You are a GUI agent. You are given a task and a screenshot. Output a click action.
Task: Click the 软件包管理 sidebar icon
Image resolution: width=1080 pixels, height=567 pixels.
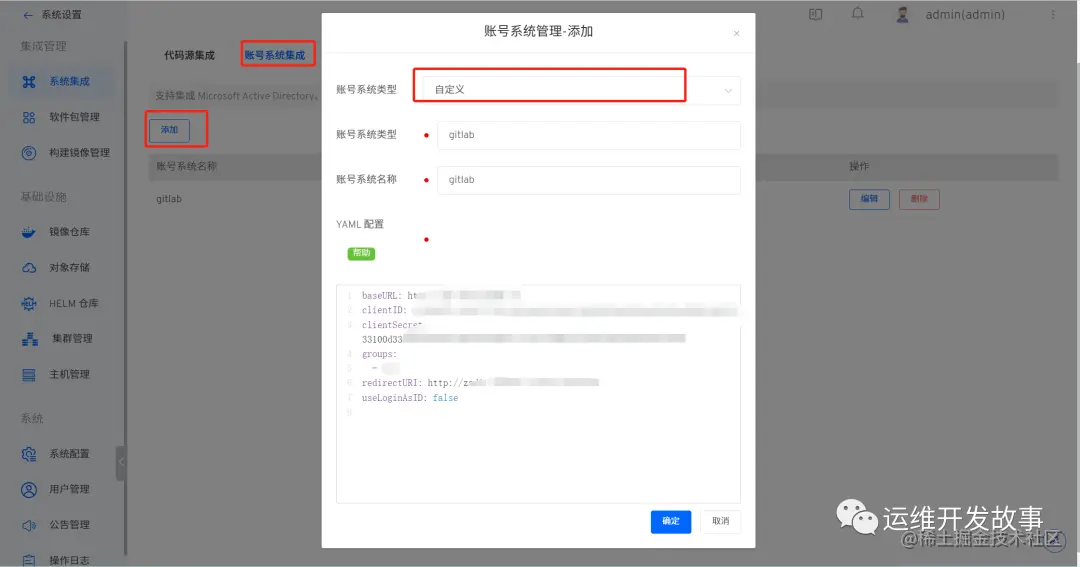click(29, 117)
